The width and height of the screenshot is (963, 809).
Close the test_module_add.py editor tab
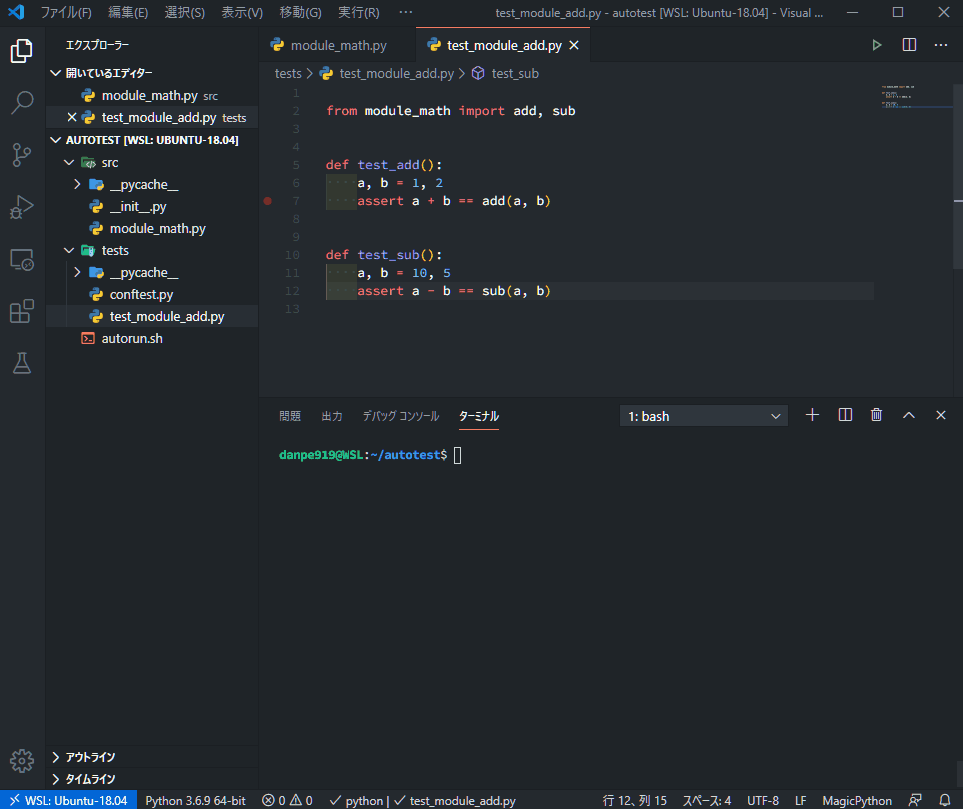coord(574,45)
